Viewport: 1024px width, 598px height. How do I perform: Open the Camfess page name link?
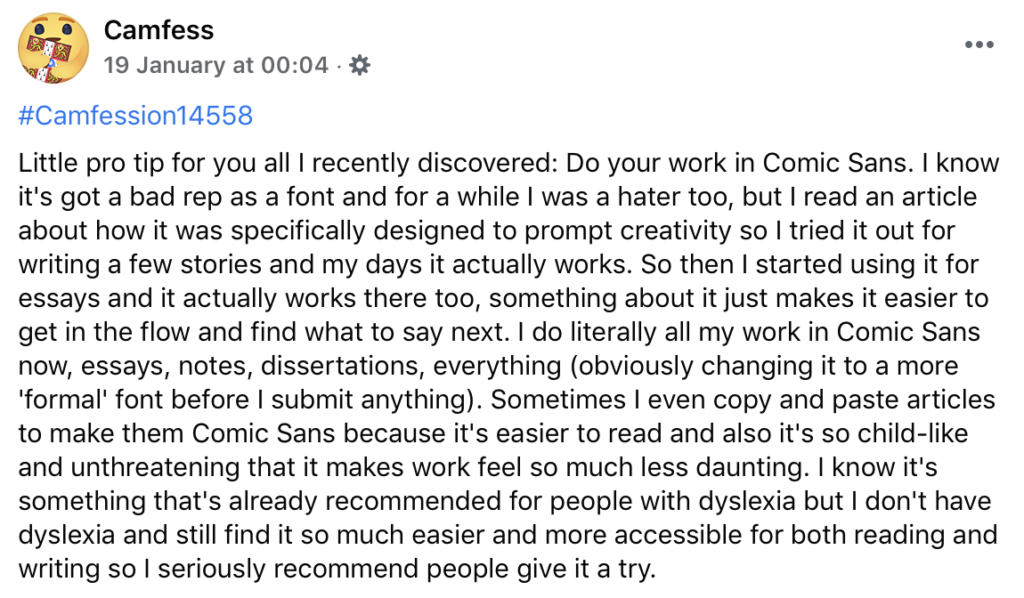[x=159, y=30]
